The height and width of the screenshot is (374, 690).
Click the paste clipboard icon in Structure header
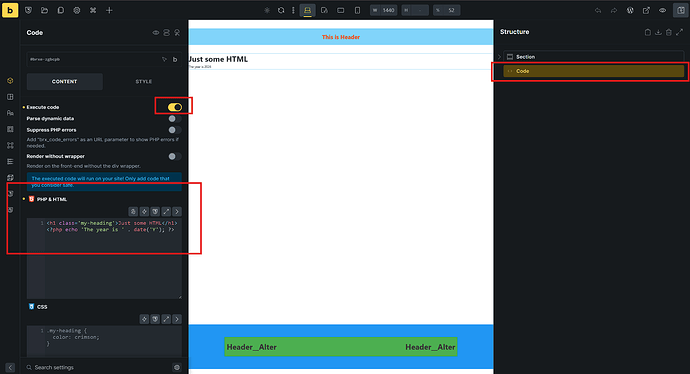[648, 32]
